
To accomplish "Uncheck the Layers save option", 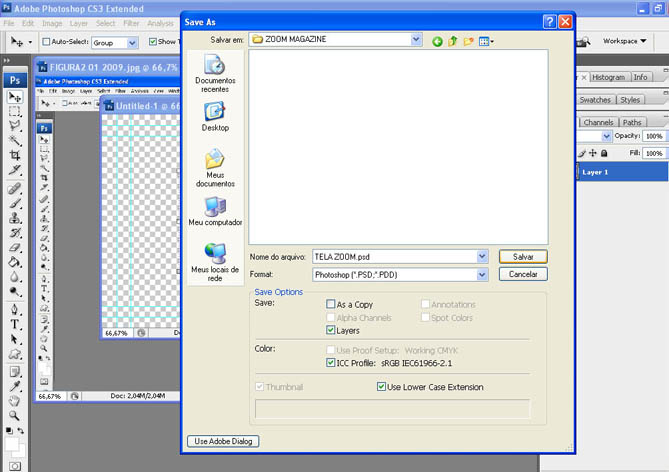I will pos(332,330).
